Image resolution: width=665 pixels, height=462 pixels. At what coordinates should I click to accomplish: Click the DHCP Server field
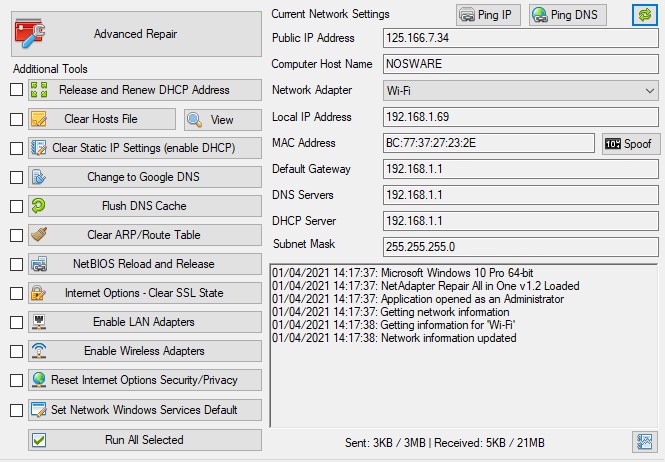pos(521,221)
